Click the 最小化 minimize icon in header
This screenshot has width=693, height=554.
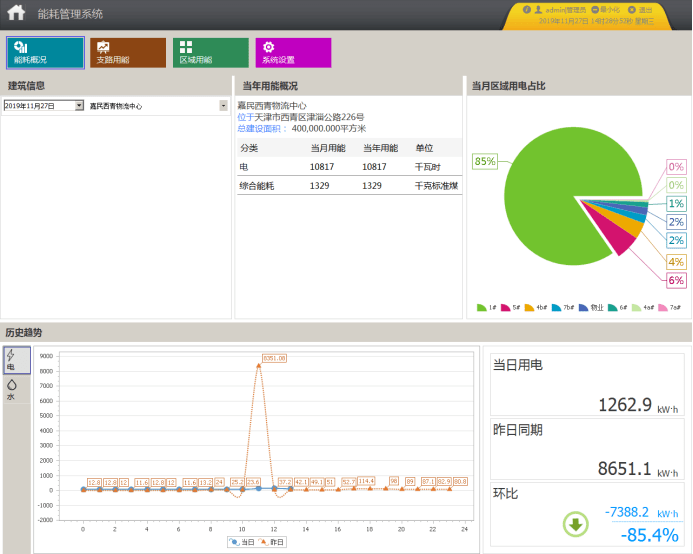click(x=595, y=10)
